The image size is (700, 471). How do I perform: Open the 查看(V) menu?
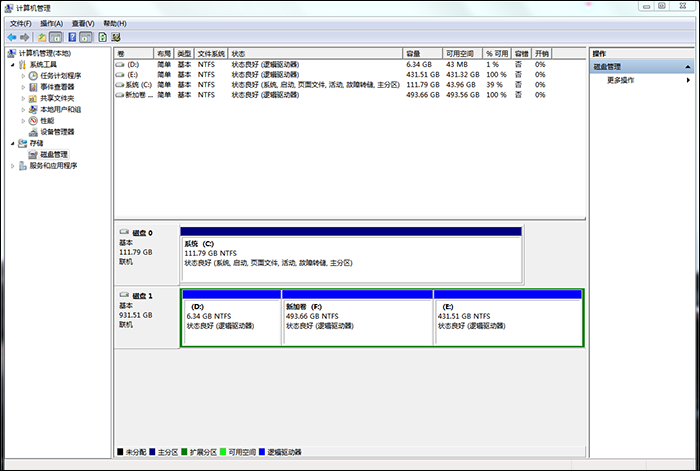click(83, 22)
